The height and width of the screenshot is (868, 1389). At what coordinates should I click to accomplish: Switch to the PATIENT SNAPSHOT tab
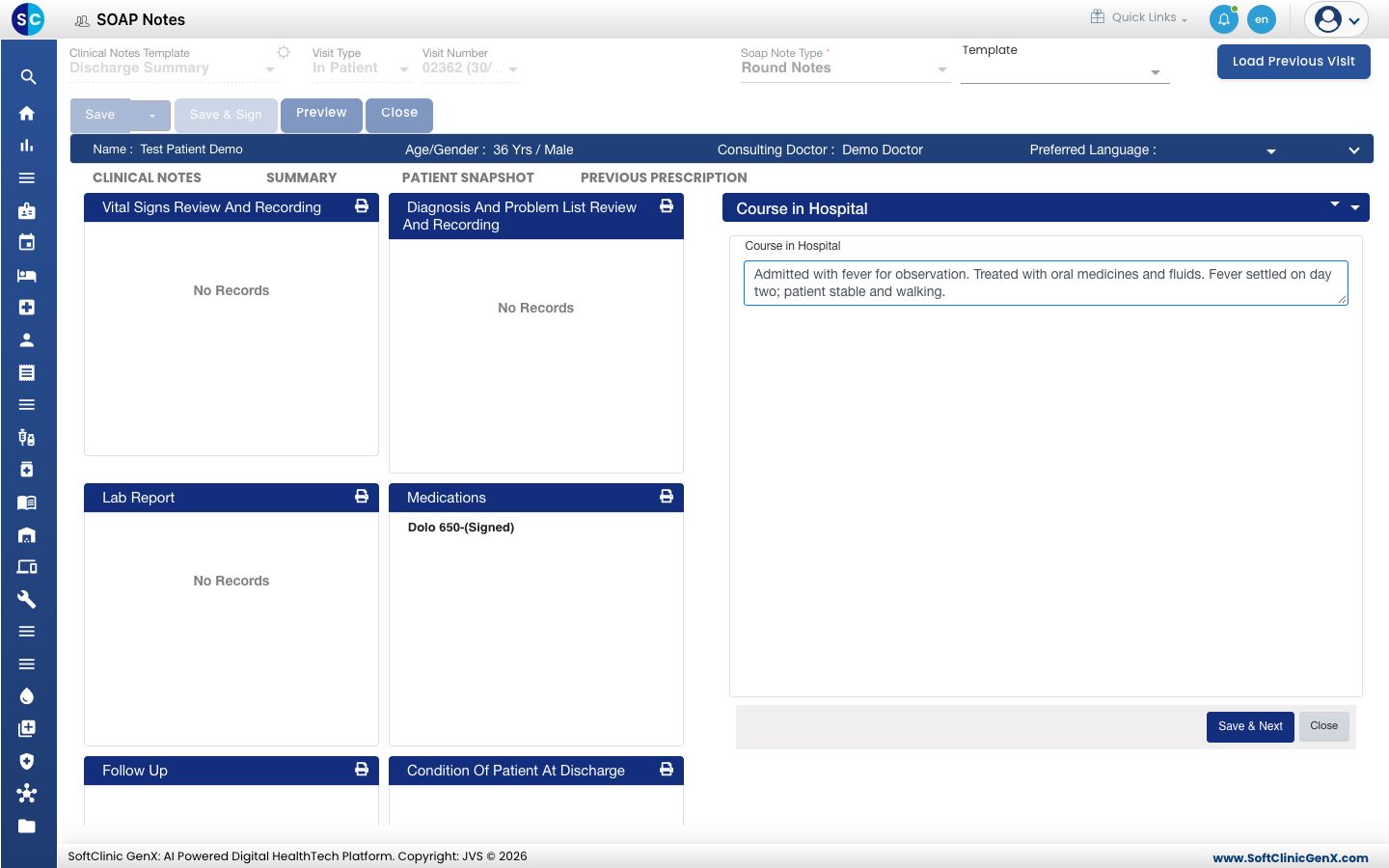(468, 177)
